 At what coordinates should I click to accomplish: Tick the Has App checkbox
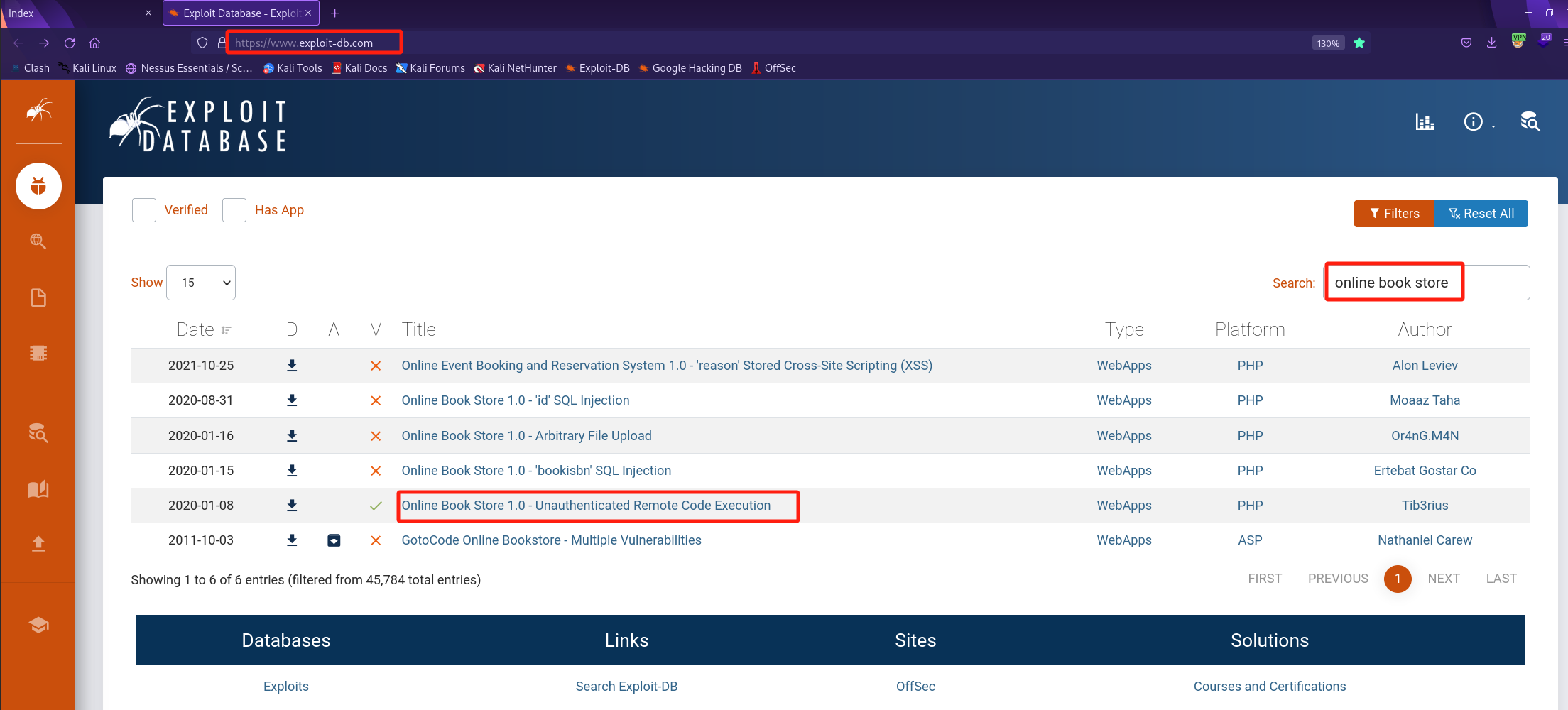(234, 210)
